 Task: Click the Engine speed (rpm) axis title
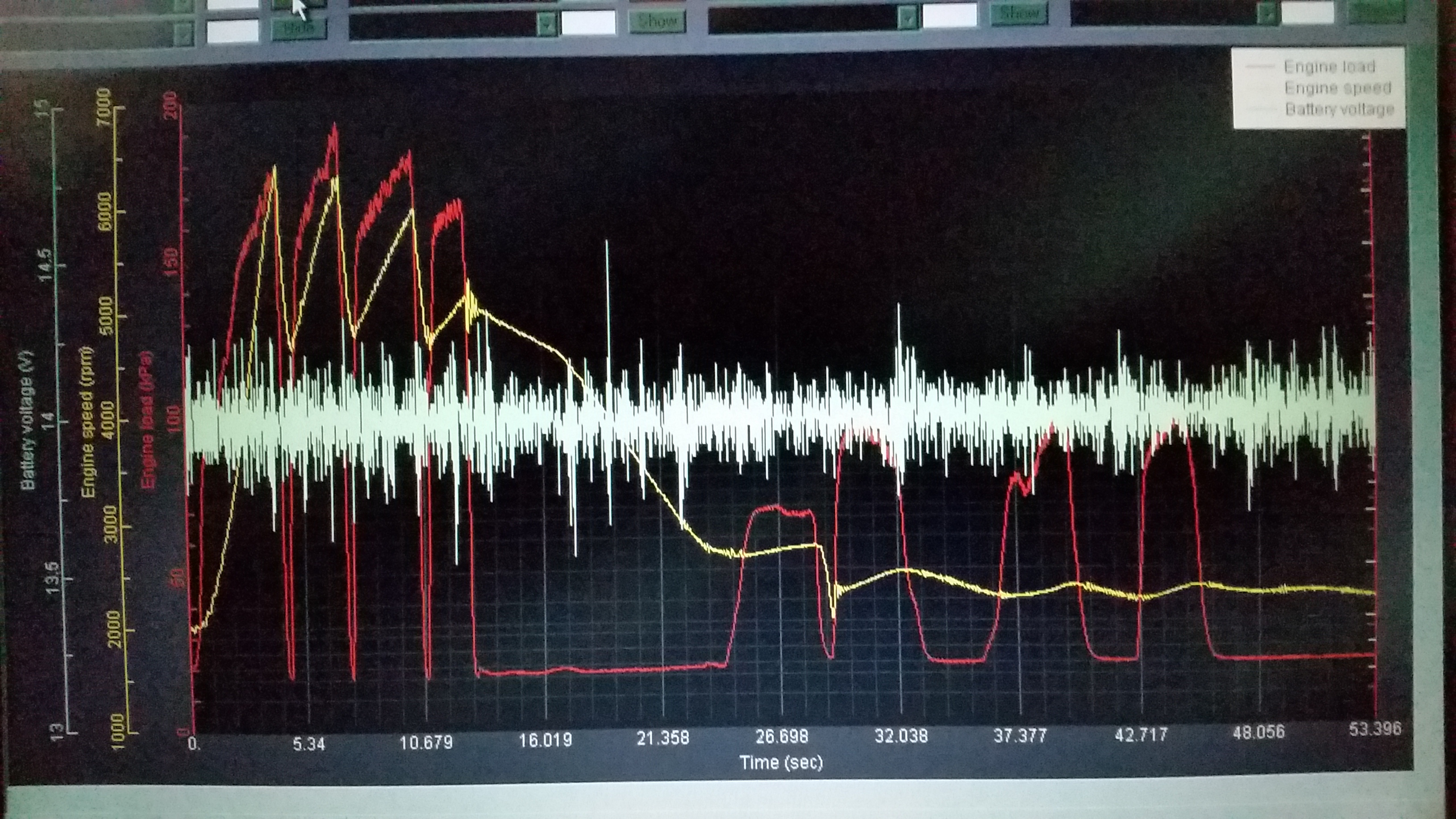point(87,422)
